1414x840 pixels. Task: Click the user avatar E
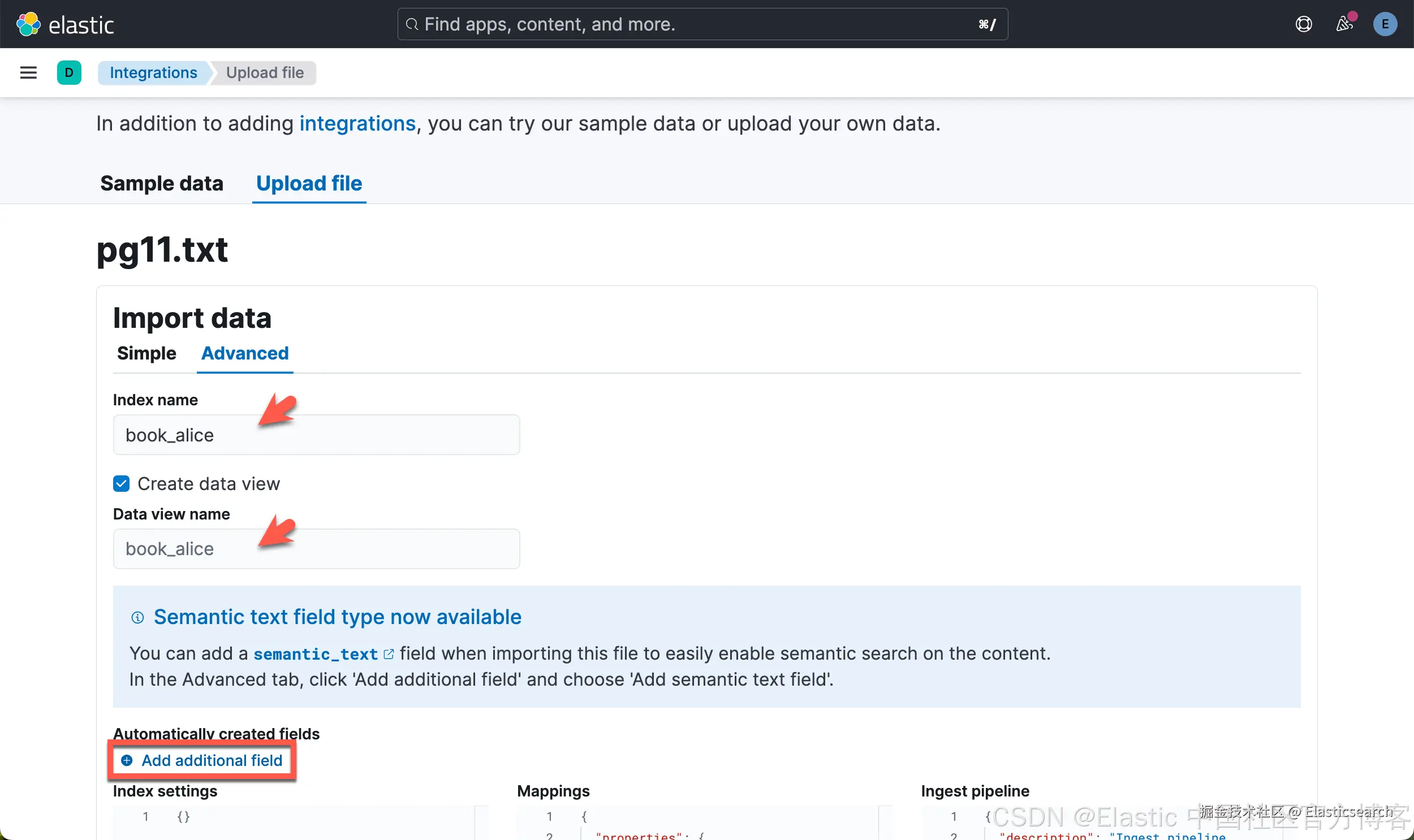coord(1385,24)
